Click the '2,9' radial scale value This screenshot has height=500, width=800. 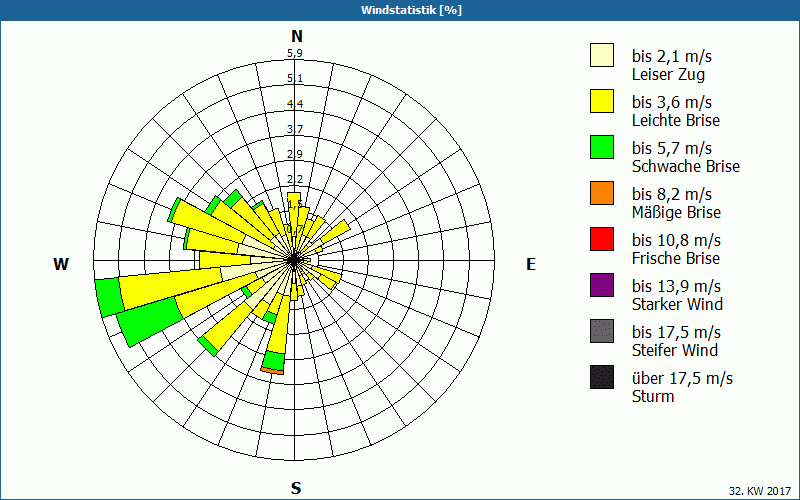[x=295, y=154]
